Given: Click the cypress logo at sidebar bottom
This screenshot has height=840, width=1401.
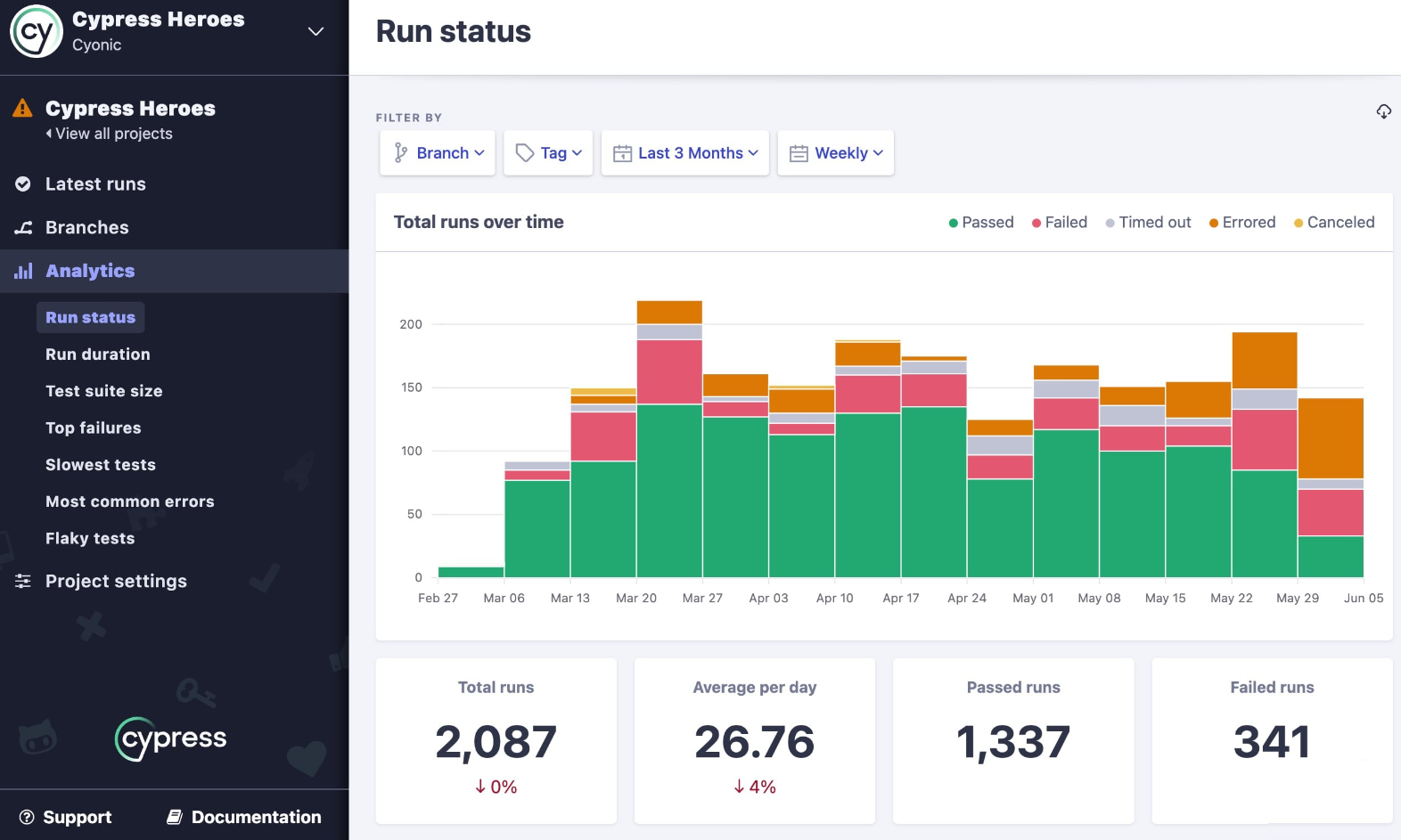Looking at the screenshot, I should point(171,738).
